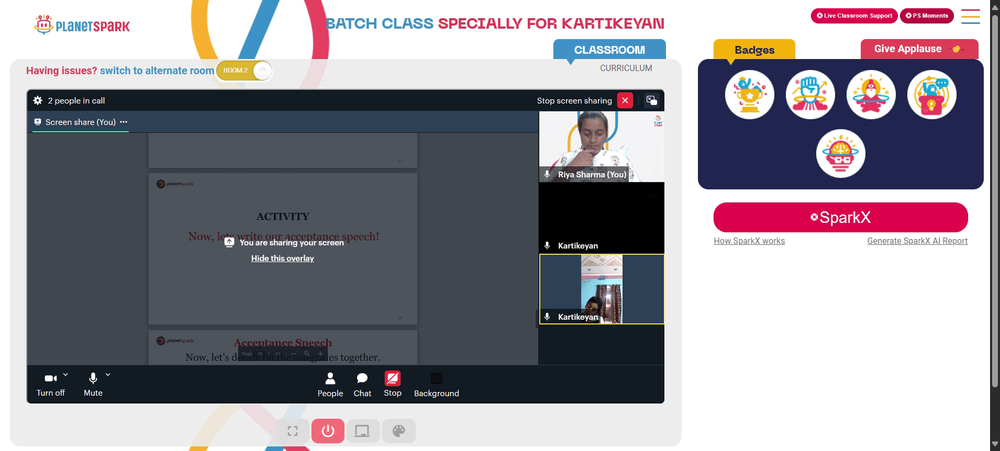This screenshot has width=1000, height=451.
Task: Expand camera options chevron beside Turn off
Action: tap(65, 374)
